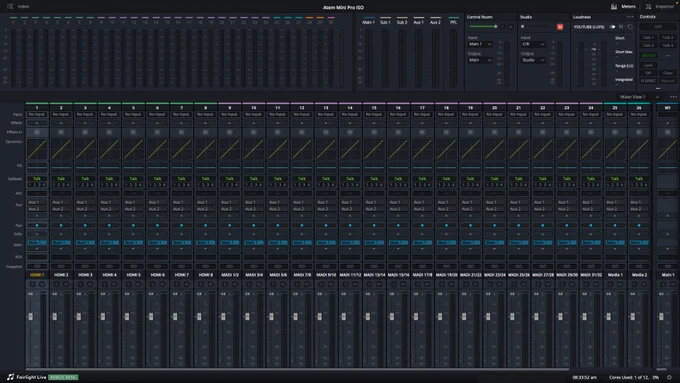Select the Aux 1 output meter label
This screenshot has height=383, width=680.
tap(418, 22)
